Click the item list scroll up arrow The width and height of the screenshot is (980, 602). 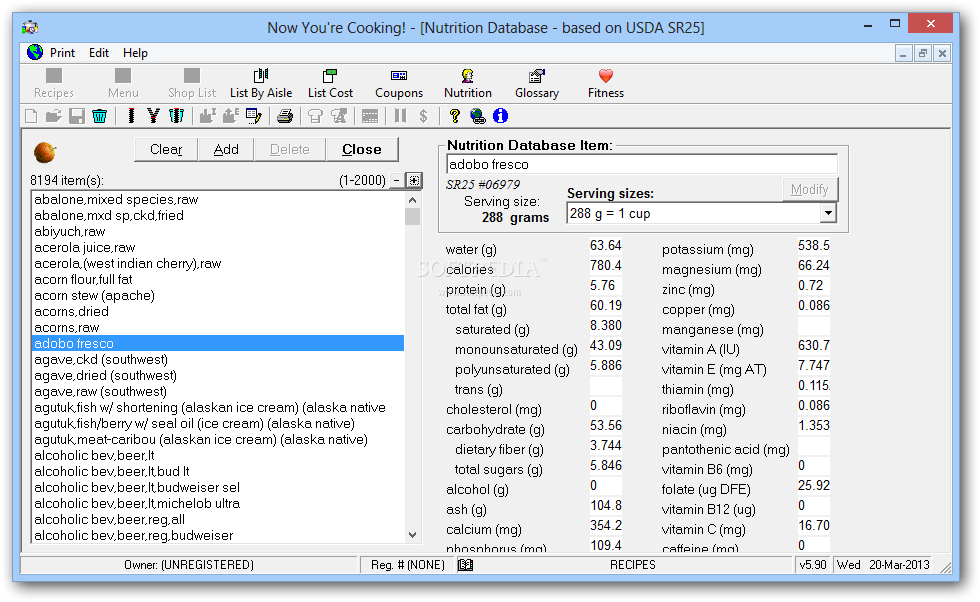coord(412,200)
